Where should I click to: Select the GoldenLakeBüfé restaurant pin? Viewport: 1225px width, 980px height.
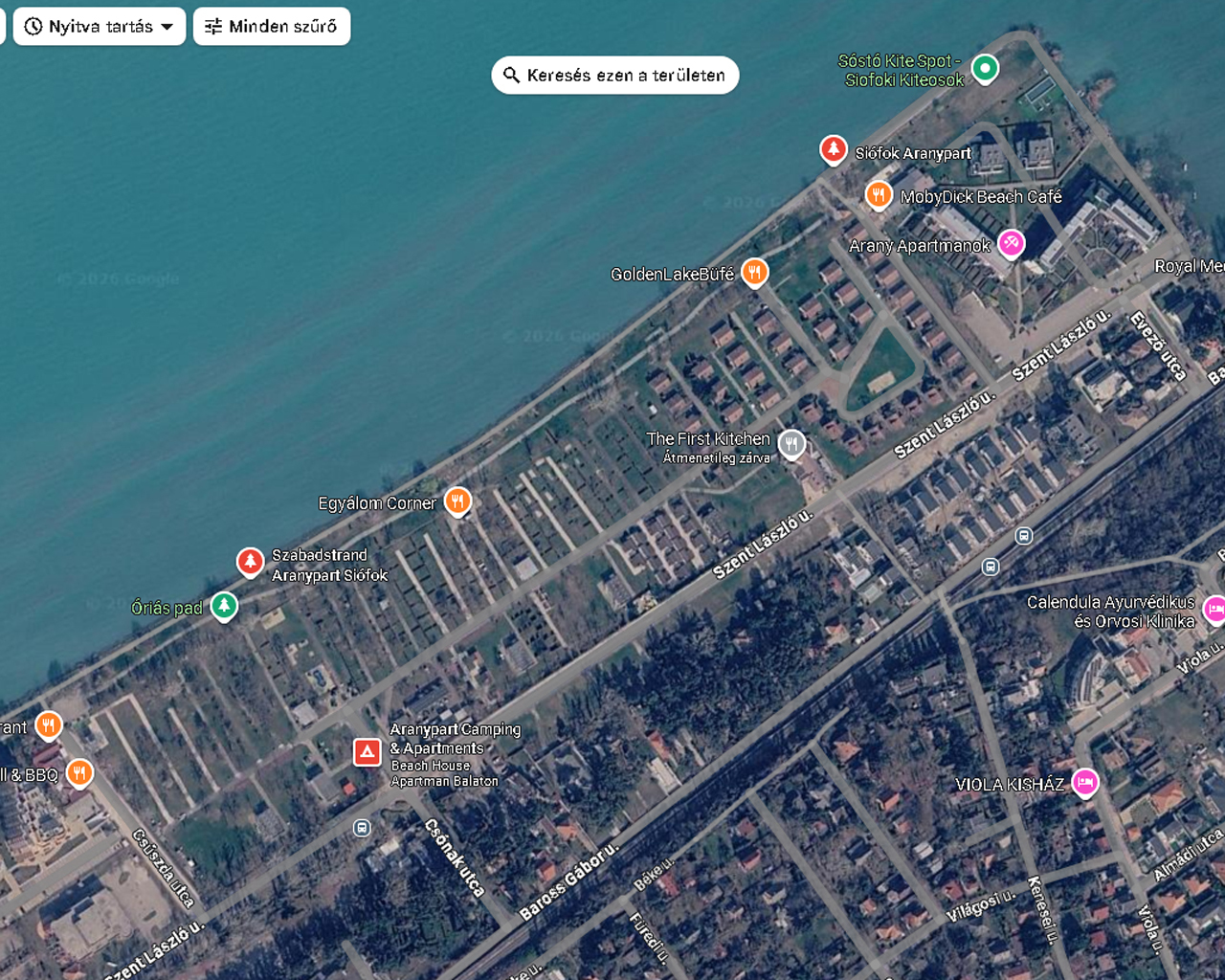pos(754,272)
